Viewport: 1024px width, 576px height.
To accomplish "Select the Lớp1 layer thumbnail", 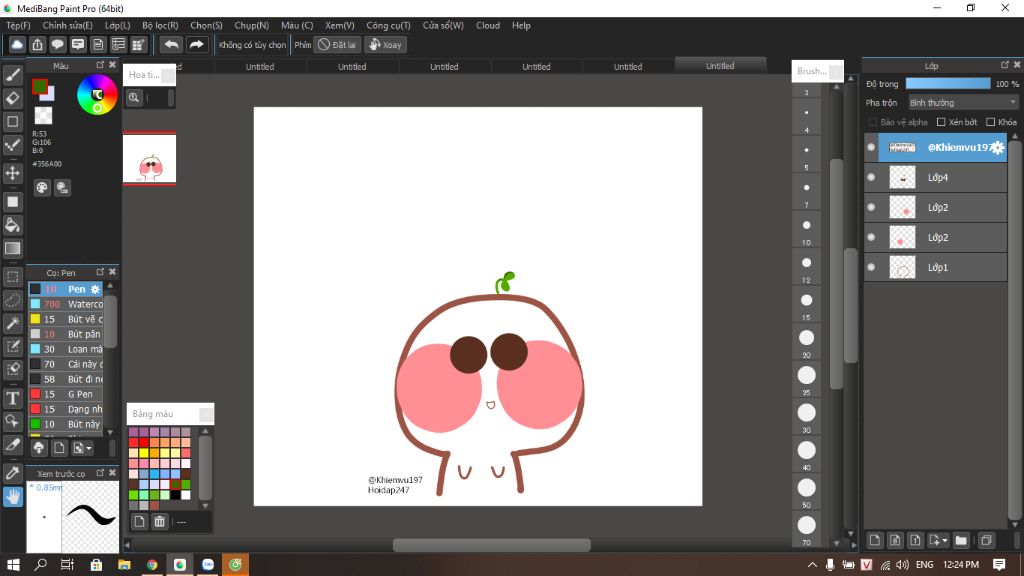I will pos(902,268).
